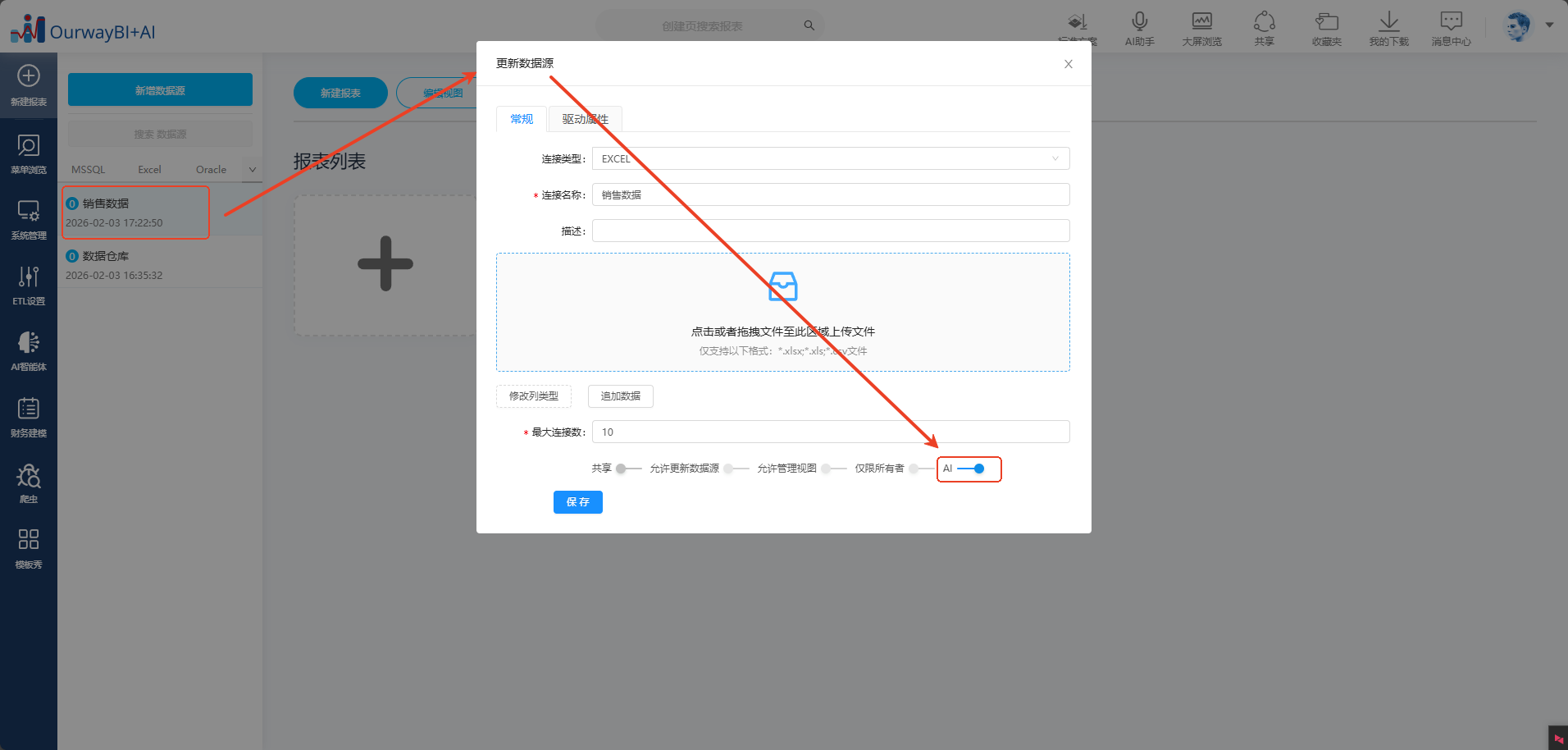Toggle the 允许更新数据源 switch
Screen dimensions: 1568x750
point(736,469)
